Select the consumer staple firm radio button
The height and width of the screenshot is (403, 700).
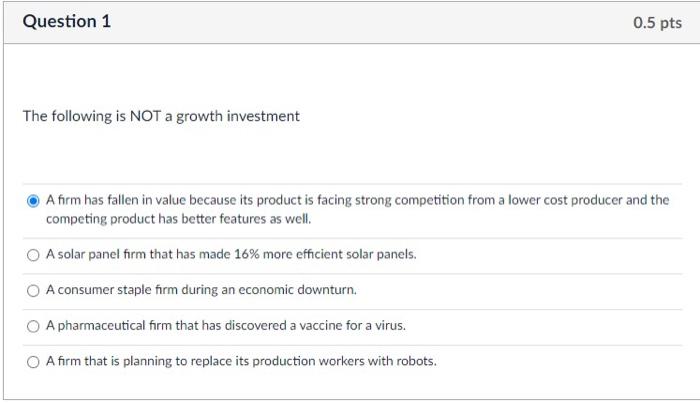point(33,290)
